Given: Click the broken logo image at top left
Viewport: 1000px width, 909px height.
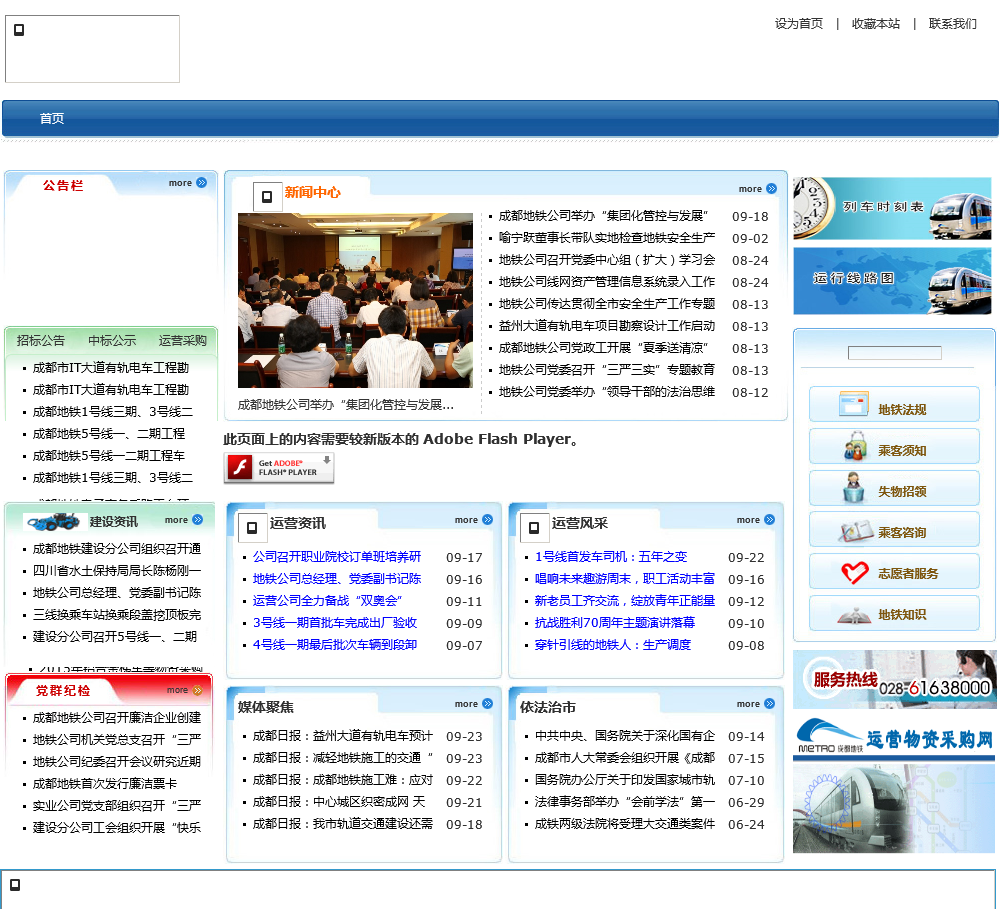Looking at the screenshot, I should click(92, 49).
